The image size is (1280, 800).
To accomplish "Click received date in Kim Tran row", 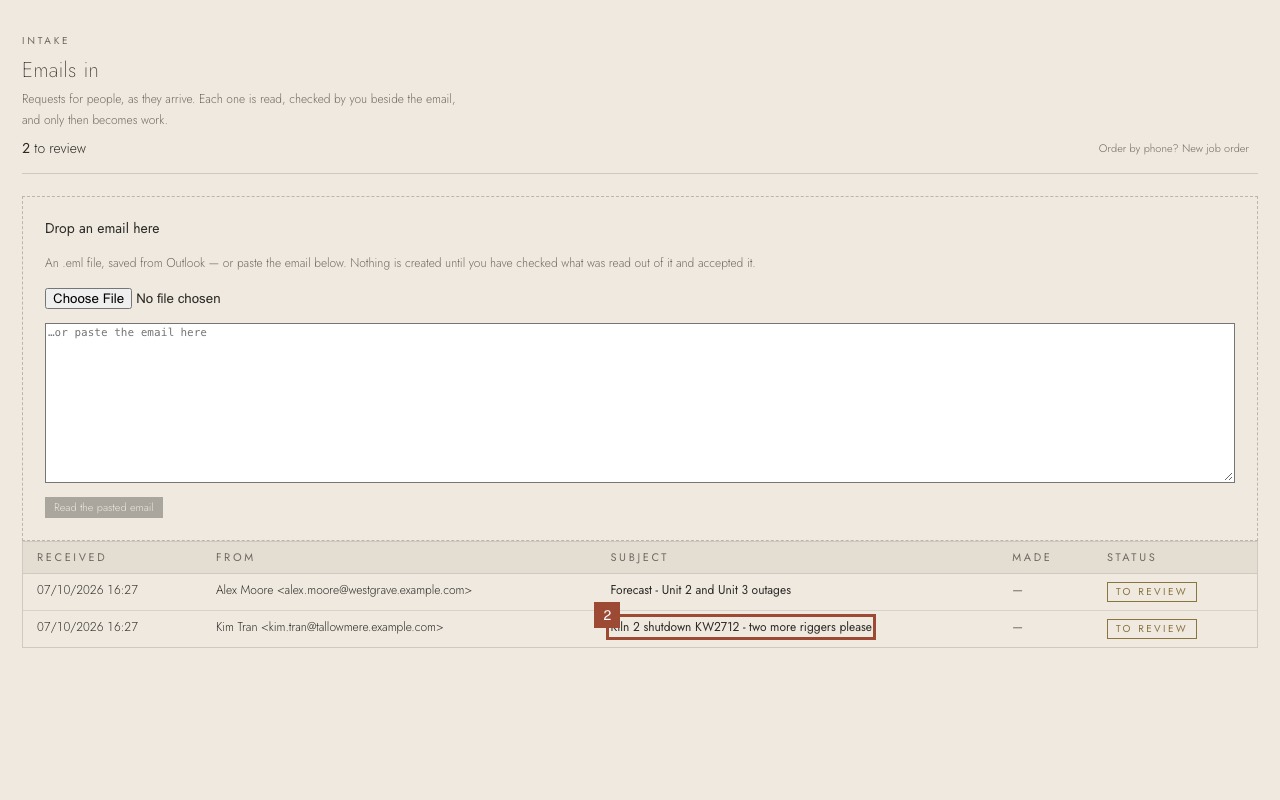I will (87, 627).
